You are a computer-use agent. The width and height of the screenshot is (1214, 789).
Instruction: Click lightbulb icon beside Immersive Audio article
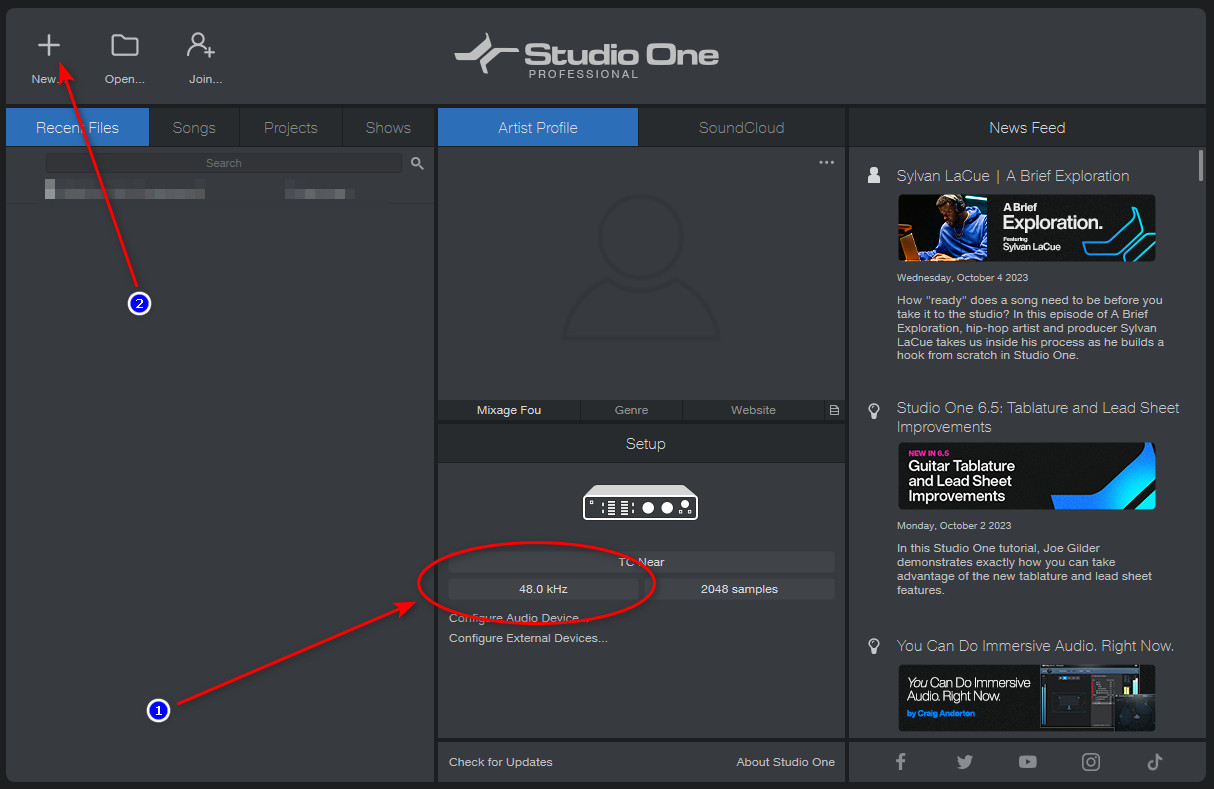pyautogui.click(x=874, y=646)
